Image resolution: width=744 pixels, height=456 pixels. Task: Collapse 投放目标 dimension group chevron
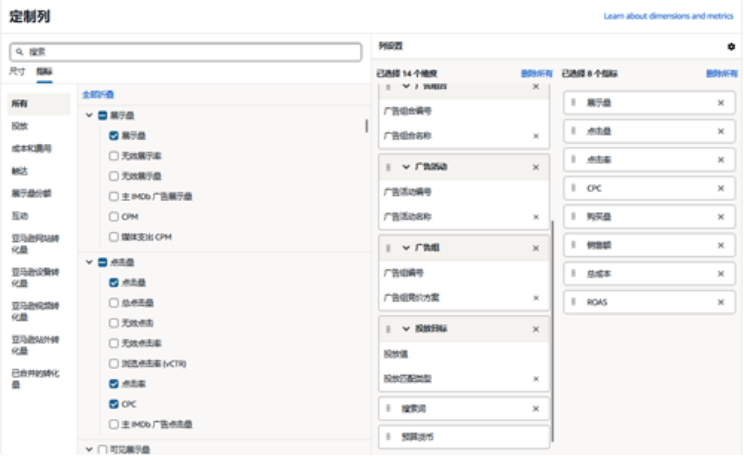(406, 329)
